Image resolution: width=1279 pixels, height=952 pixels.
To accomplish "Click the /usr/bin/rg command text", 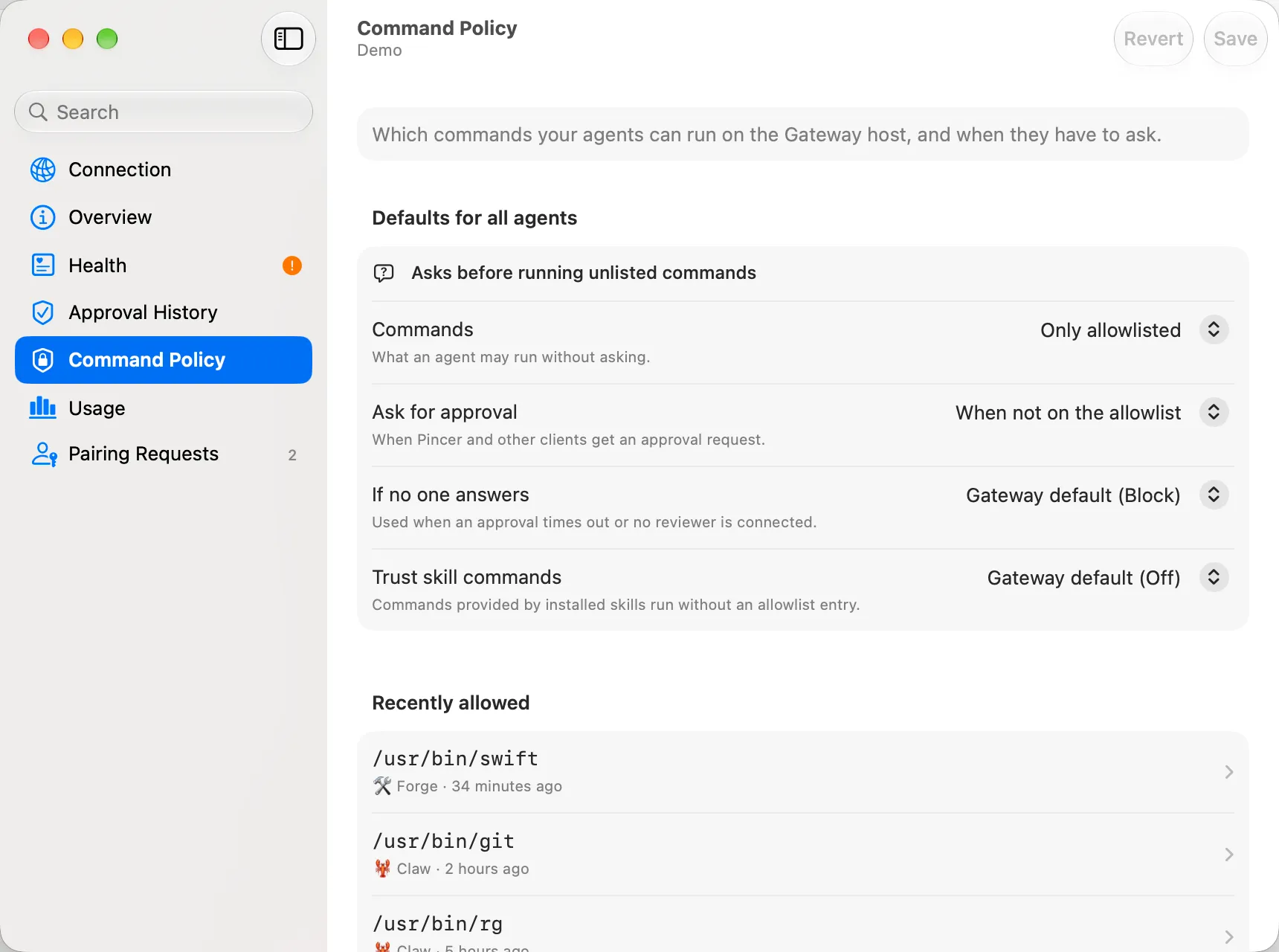I will click(437, 924).
